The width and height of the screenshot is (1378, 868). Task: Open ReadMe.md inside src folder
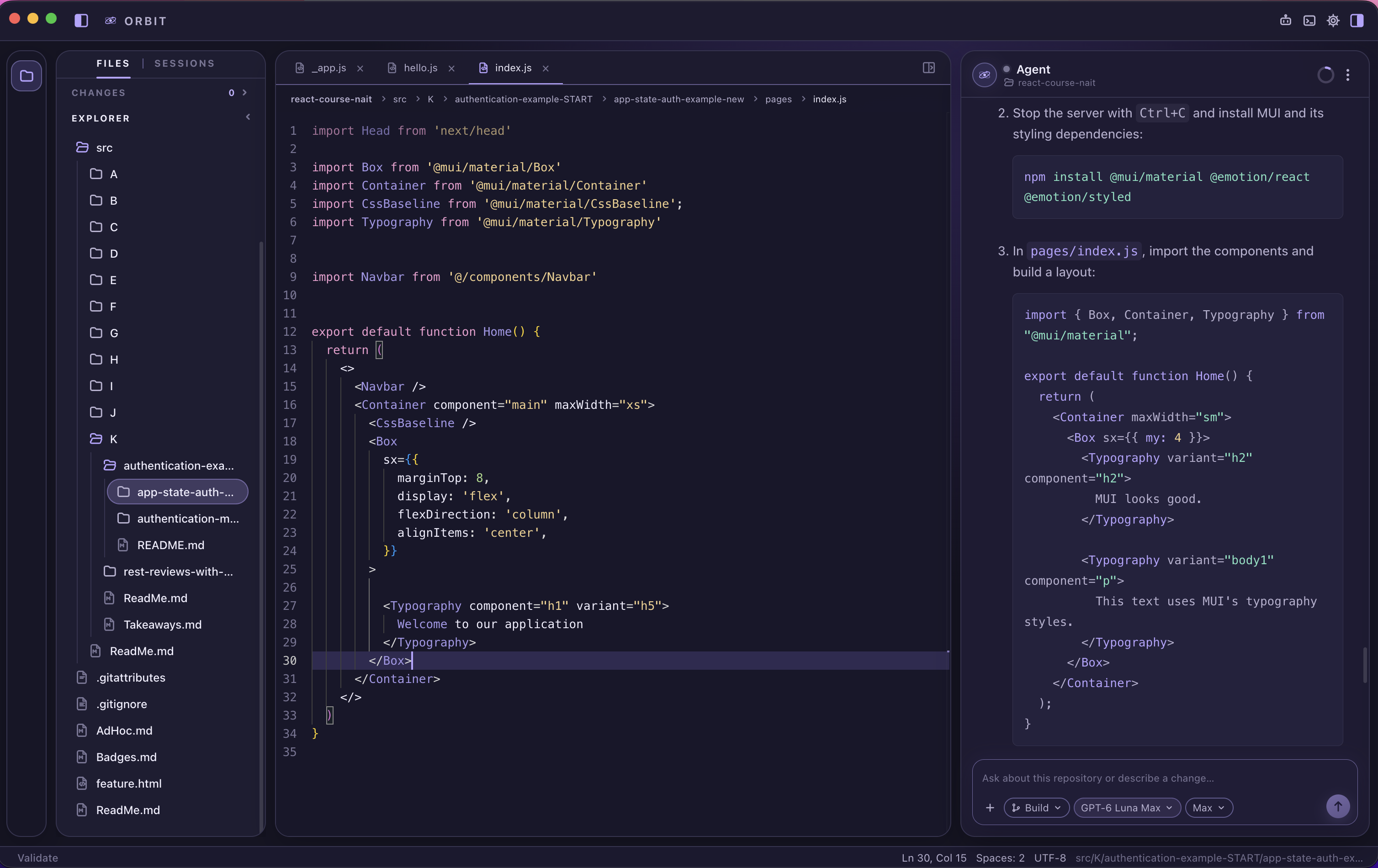[x=142, y=651]
